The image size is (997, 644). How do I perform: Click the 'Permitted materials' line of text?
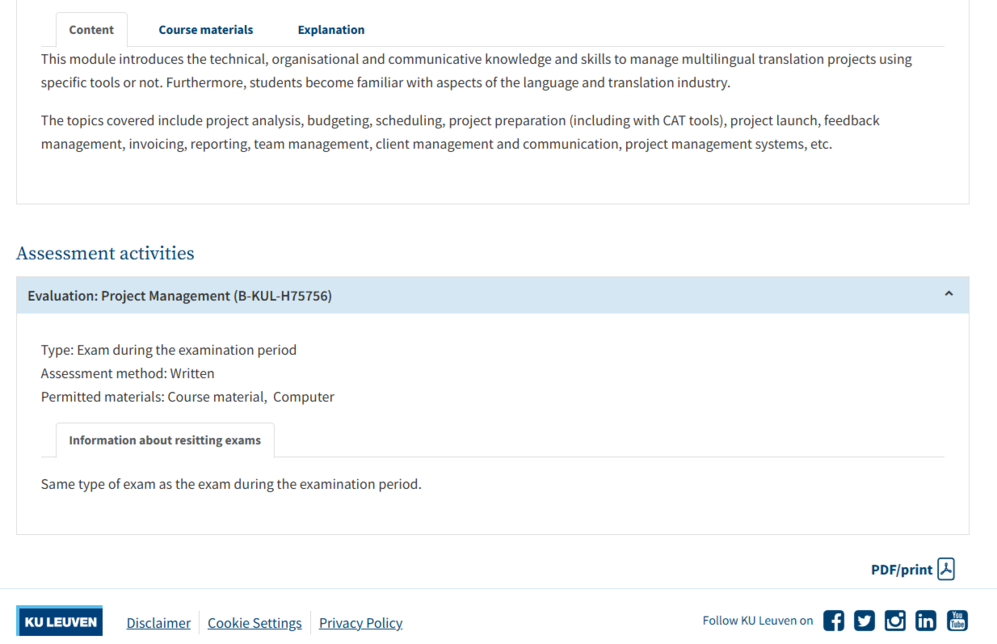click(x=187, y=397)
